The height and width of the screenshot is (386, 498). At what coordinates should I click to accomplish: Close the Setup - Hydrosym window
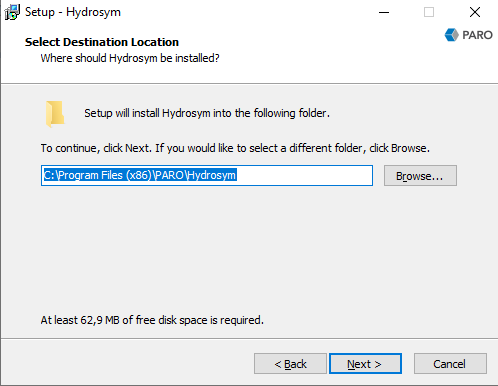[475, 12]
